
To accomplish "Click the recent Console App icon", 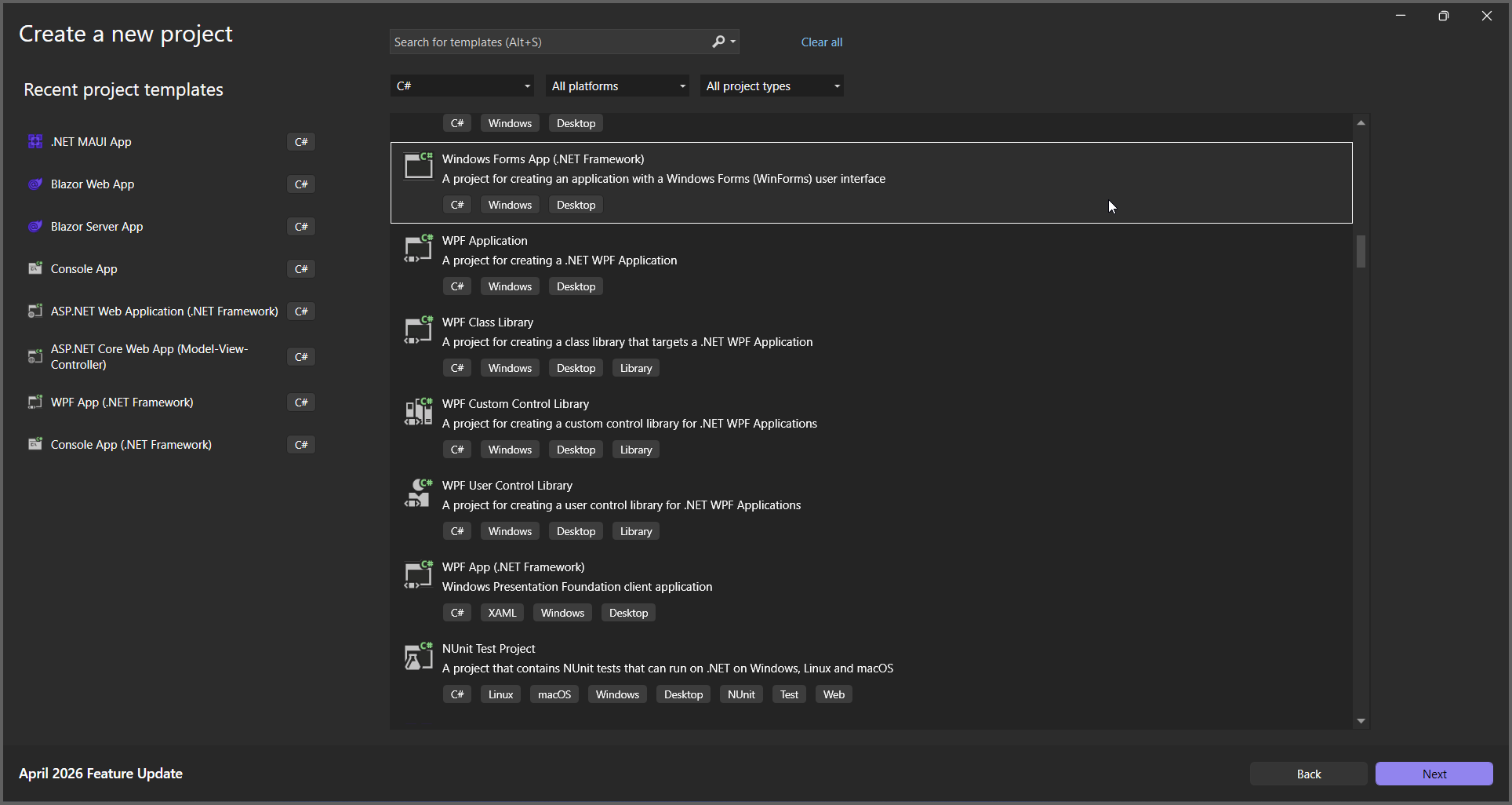I will [x=35, y=268].
